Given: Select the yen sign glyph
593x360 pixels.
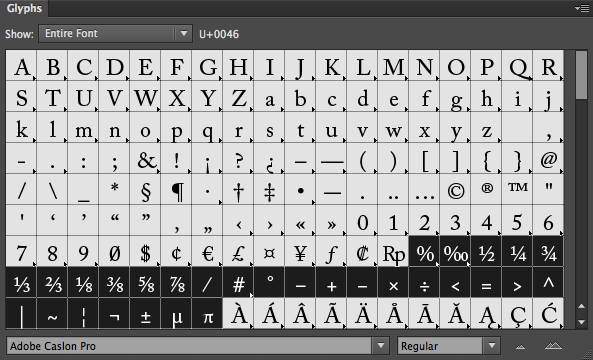Looking at the screenshot, I should 301,251.
